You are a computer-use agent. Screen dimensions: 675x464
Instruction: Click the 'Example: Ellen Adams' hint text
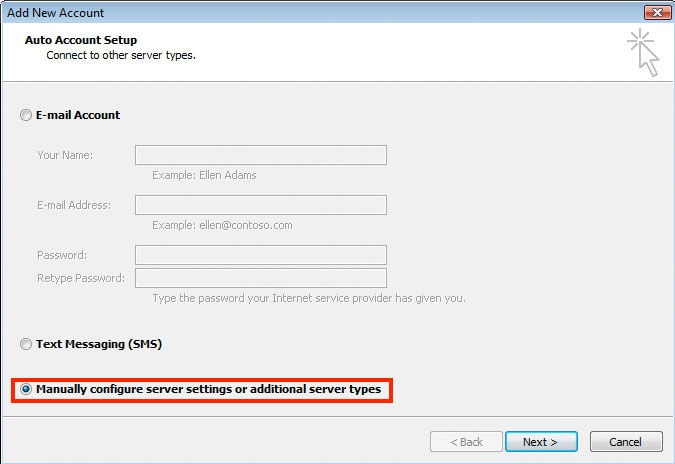tap(204, 175)
